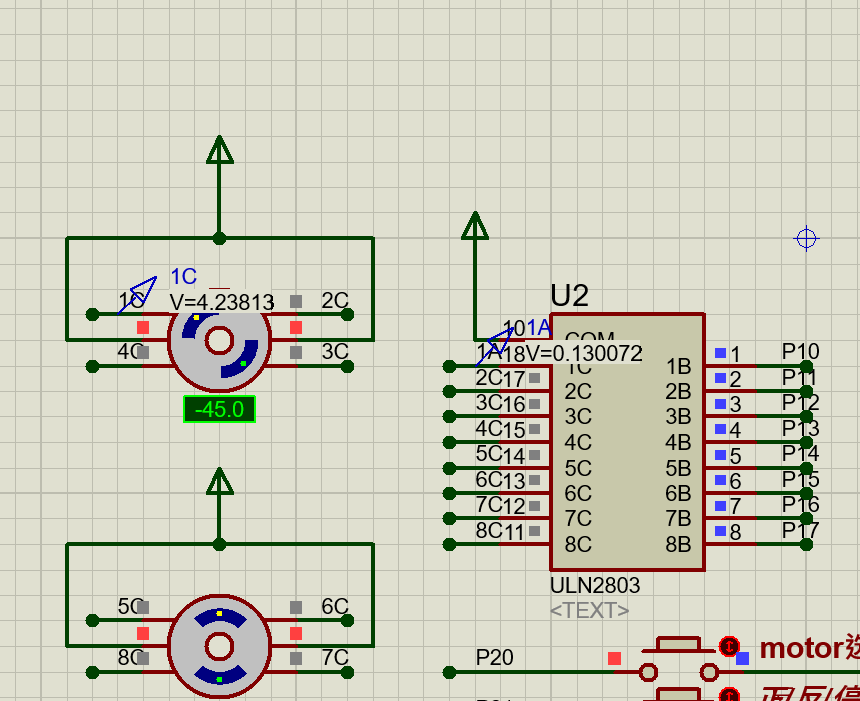
Task: Select the push button on the P20 line
Action: point(679,660)
